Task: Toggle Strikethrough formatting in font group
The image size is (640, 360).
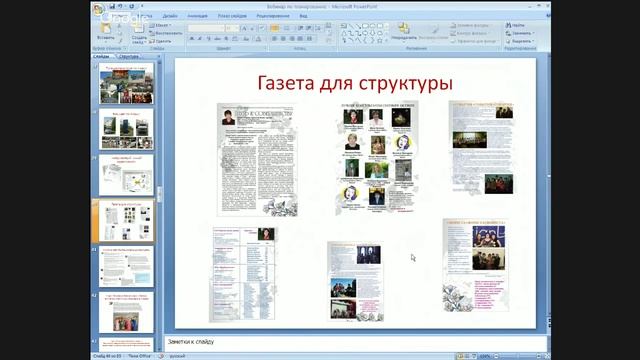Action: (x=217, y=39)
